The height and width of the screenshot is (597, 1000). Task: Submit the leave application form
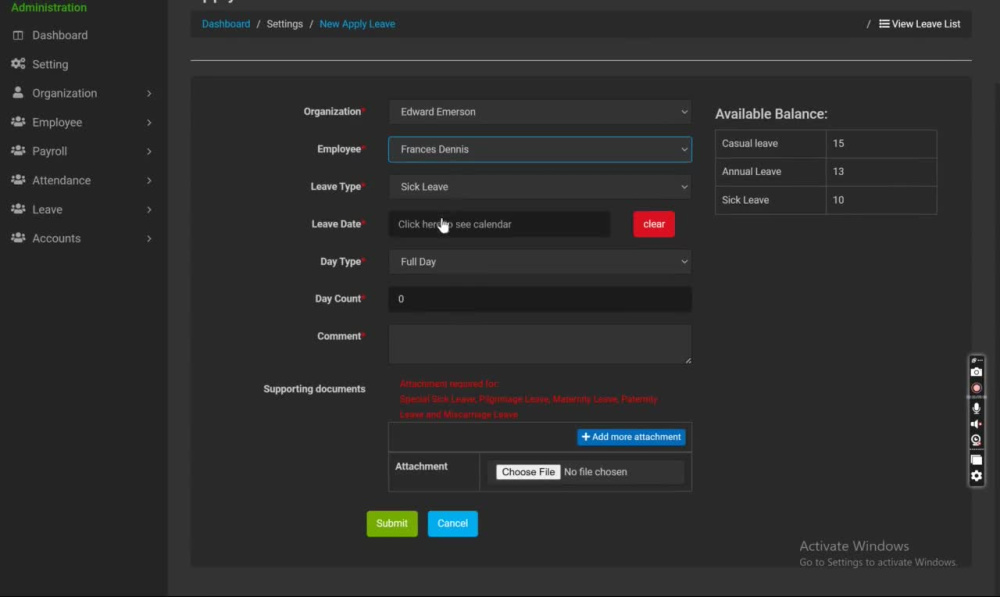point(392,524)
